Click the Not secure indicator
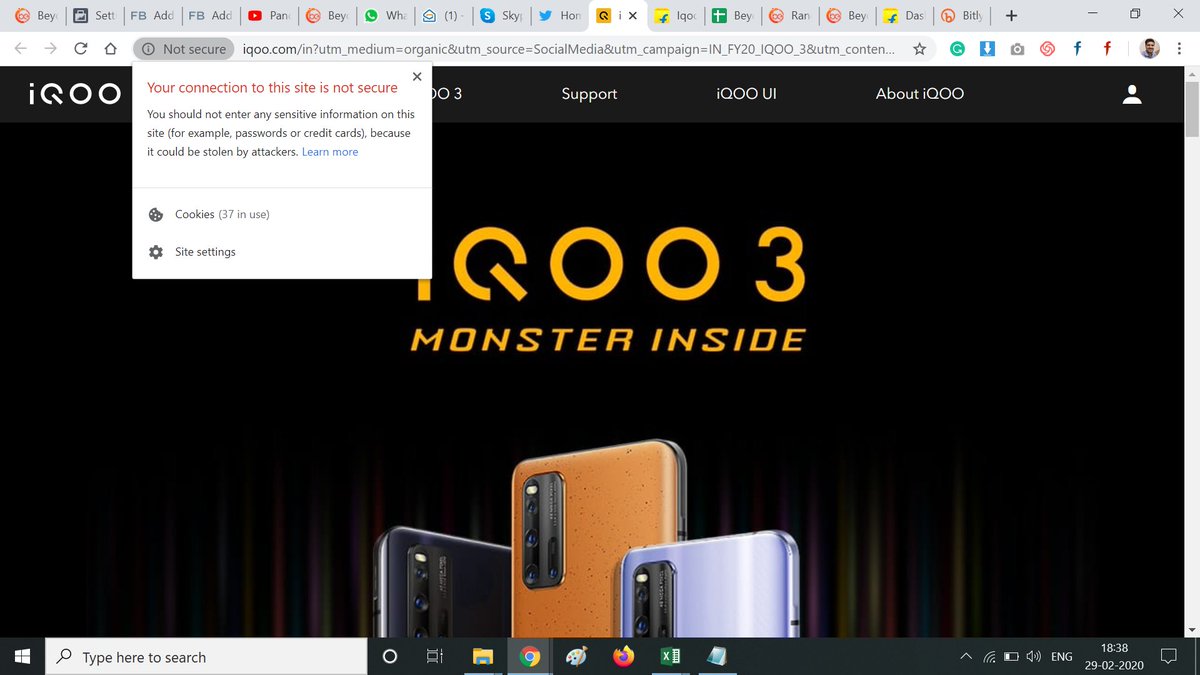 183,48
